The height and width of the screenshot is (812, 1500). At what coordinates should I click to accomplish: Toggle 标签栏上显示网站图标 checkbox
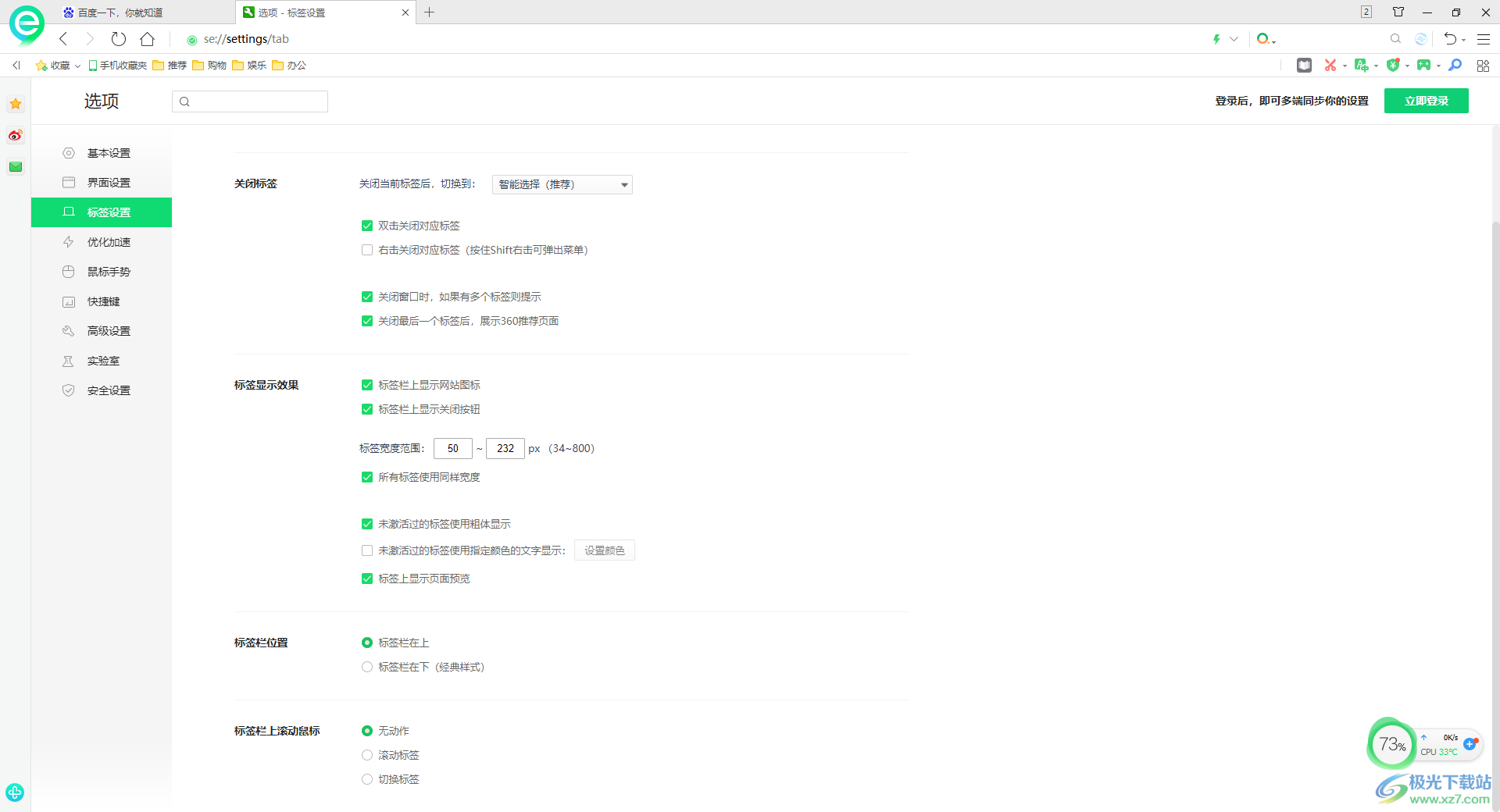(367, 385)
